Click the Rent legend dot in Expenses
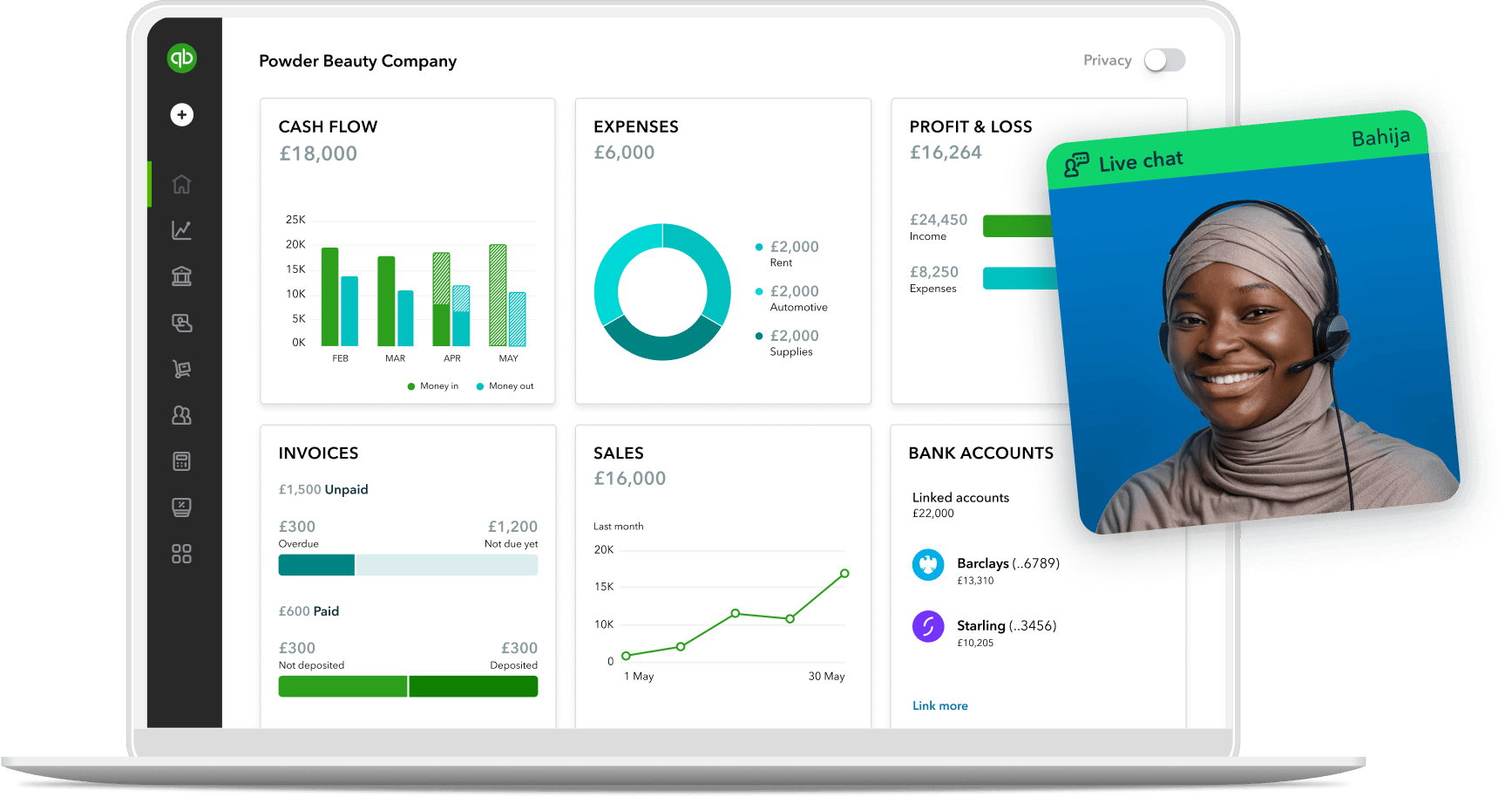Image resolution: width=1512 pixels, height=797 pixels. 759,247
